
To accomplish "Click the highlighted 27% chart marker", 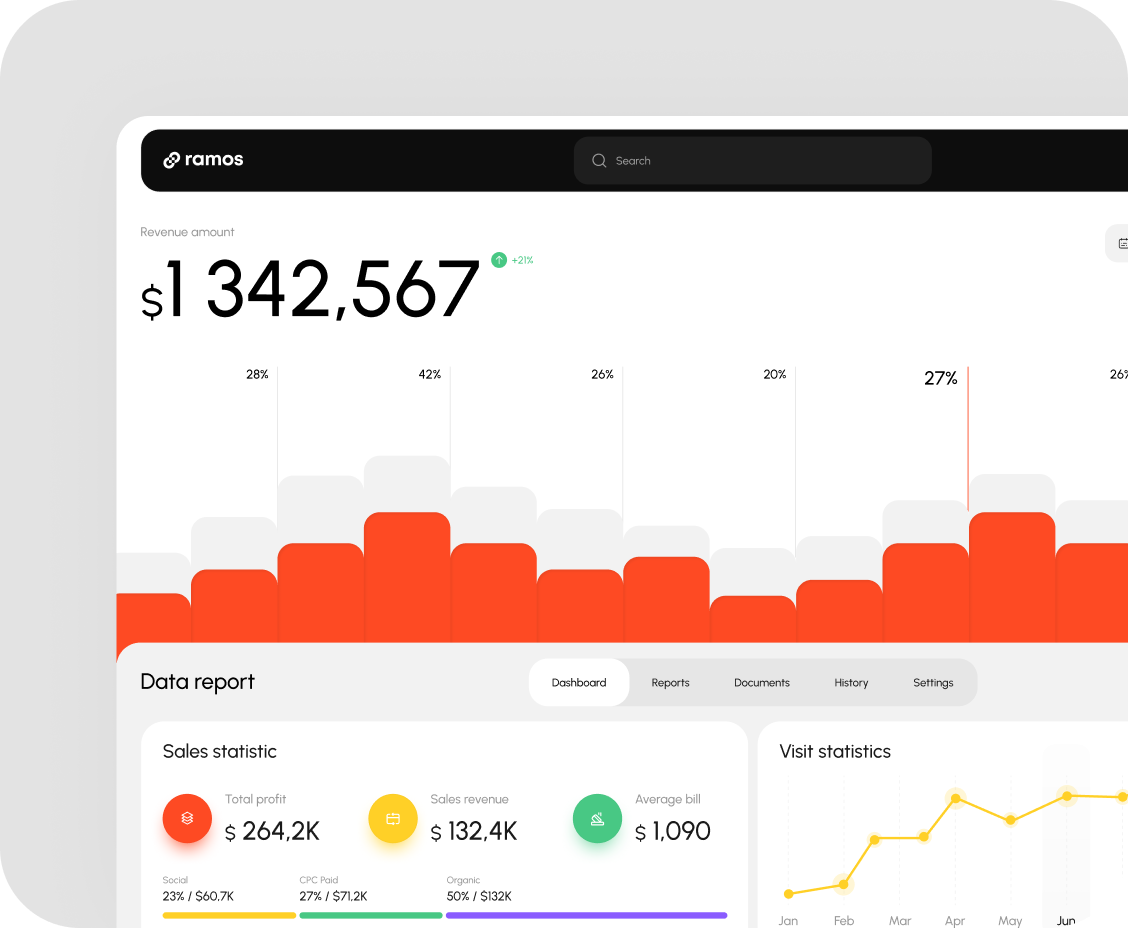I will tap(941, 378).
